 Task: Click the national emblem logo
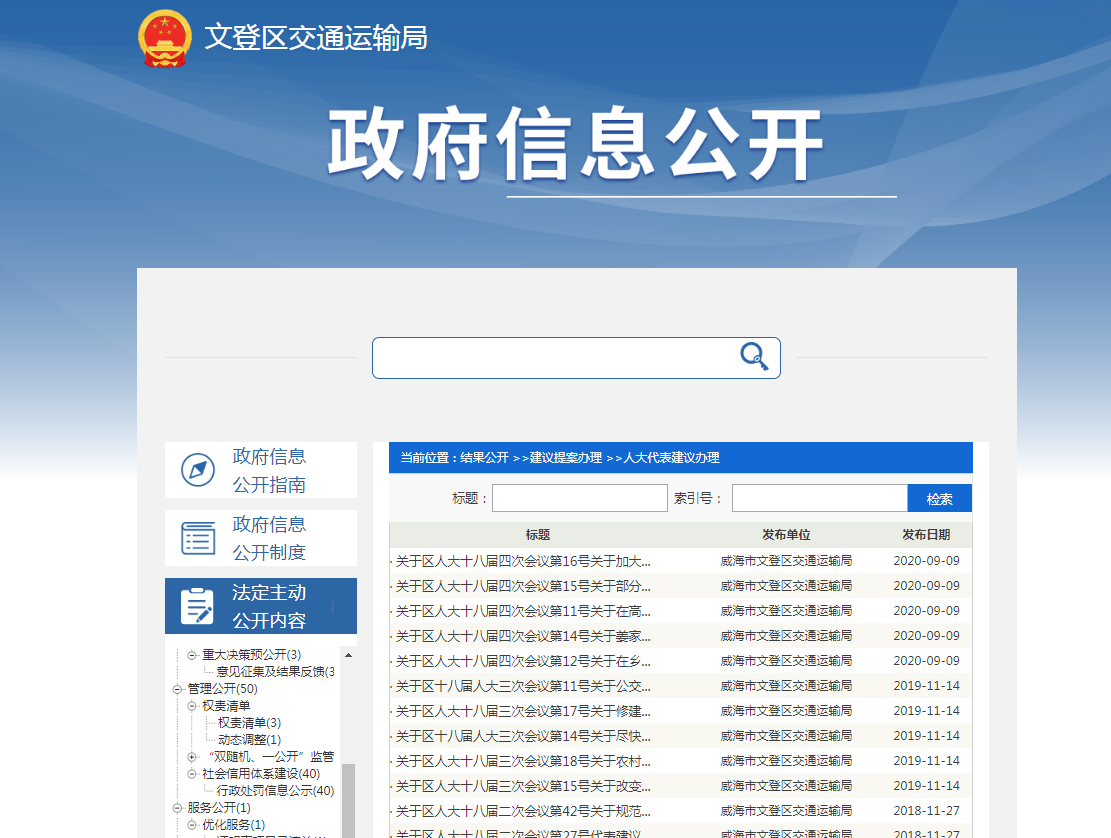tap(164, 38)
